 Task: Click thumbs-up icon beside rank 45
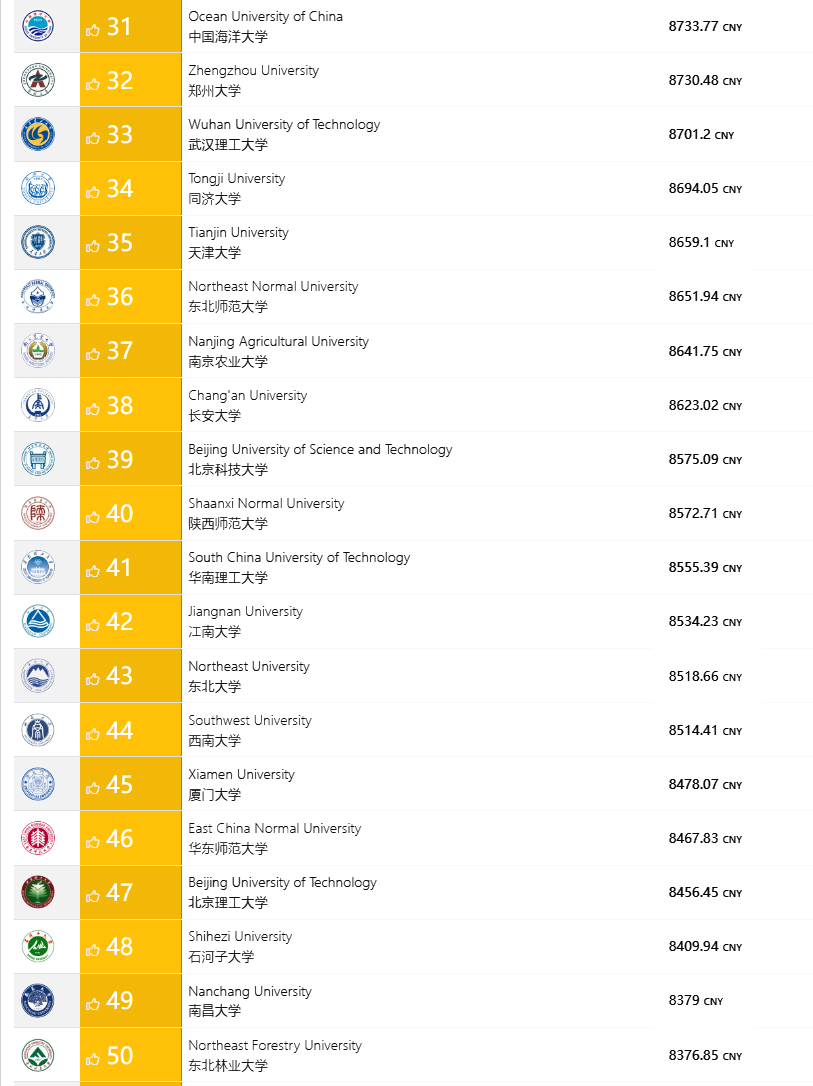[x=93, y=787]
